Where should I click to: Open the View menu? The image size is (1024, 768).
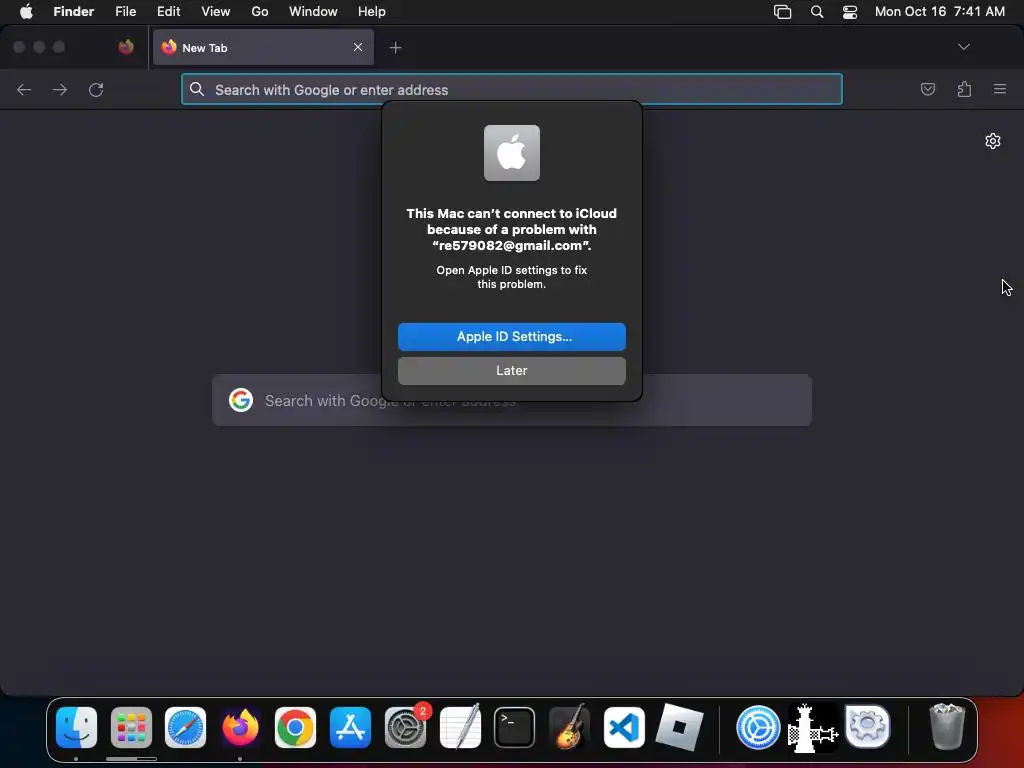pyautogui.click(x=216, y=11)
